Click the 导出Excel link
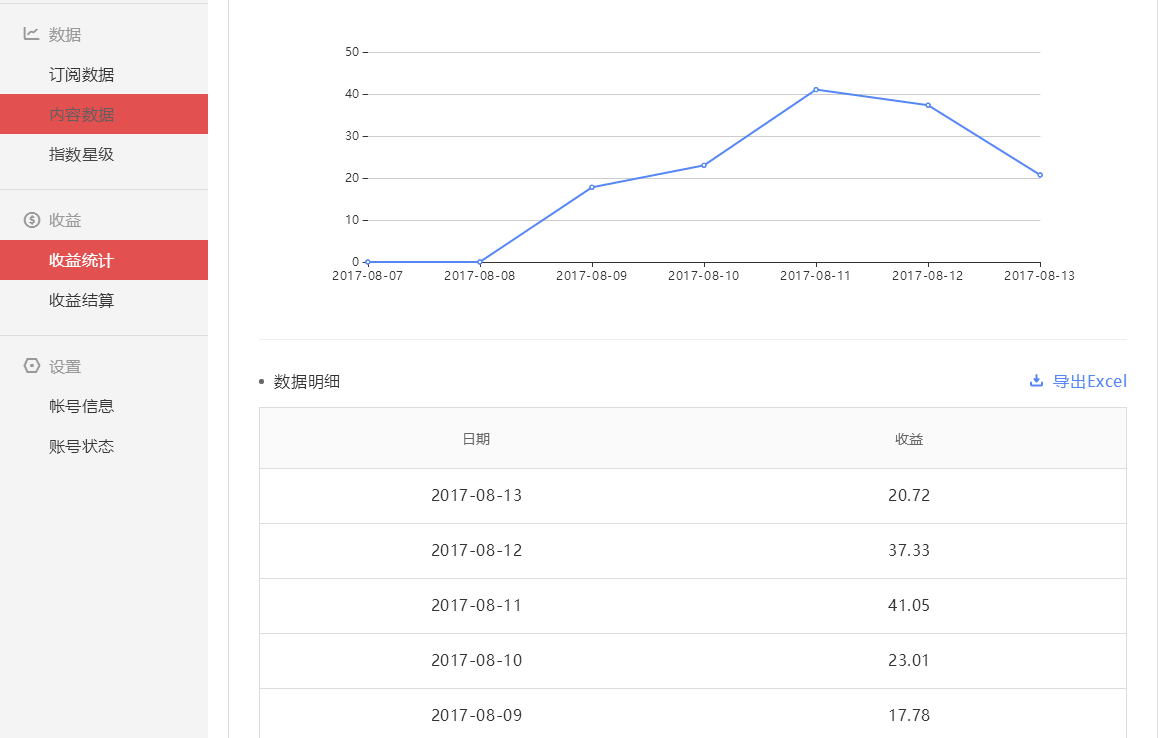 click(1088, 380)
